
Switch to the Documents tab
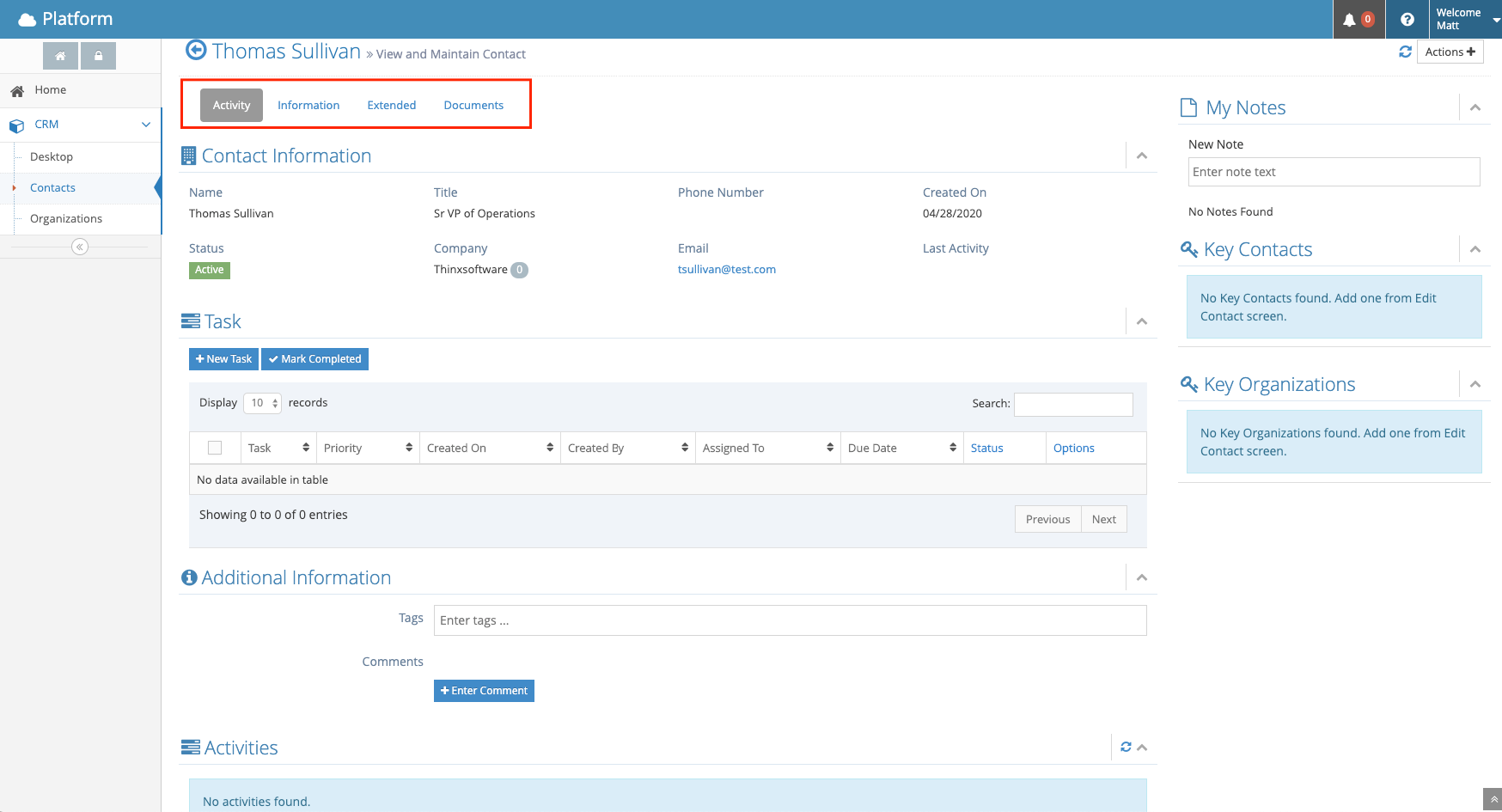[x=473, y=105]
